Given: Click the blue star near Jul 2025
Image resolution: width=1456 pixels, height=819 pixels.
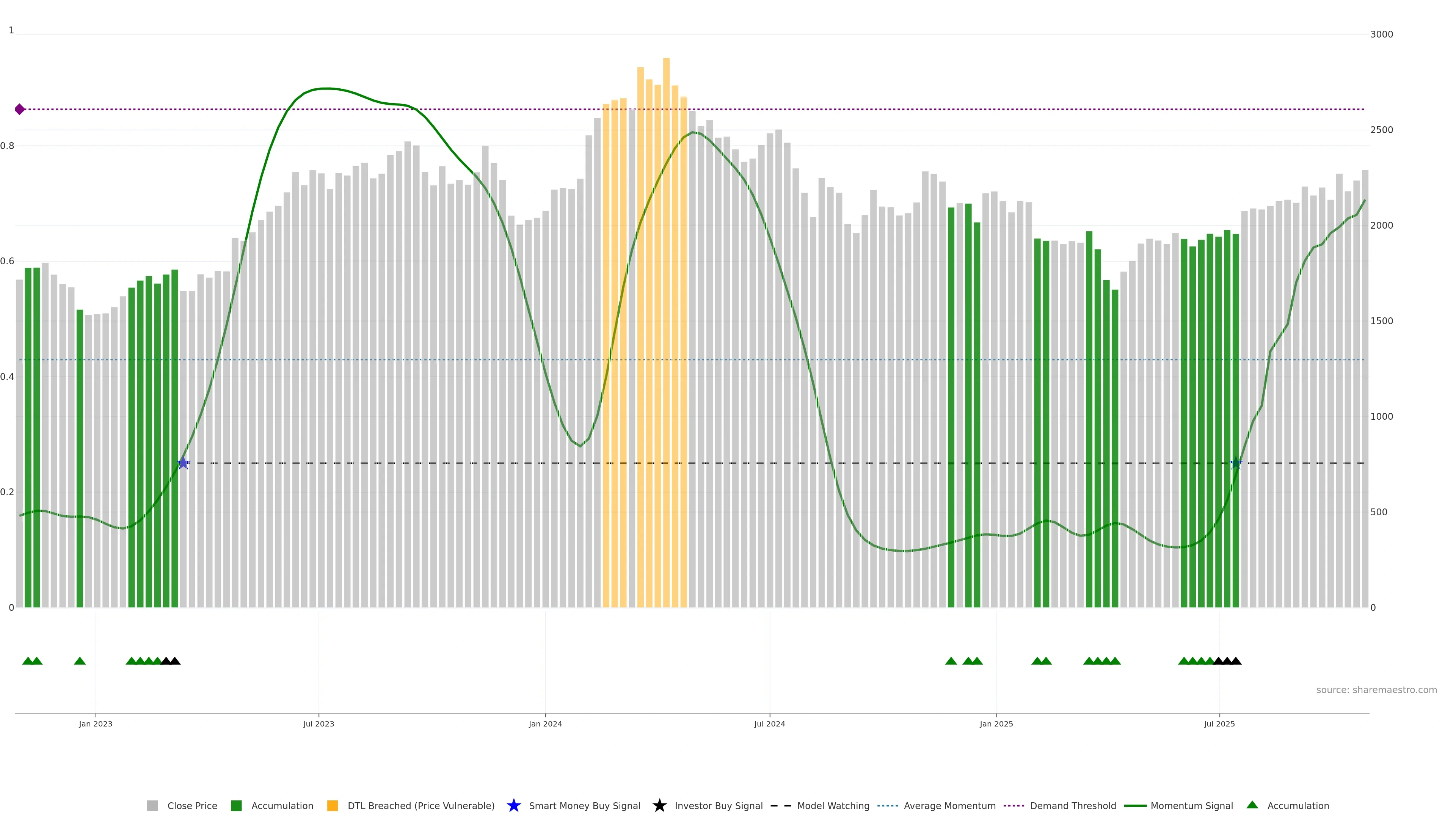Looking at the screenshot, I should [x=1236, y=463].
